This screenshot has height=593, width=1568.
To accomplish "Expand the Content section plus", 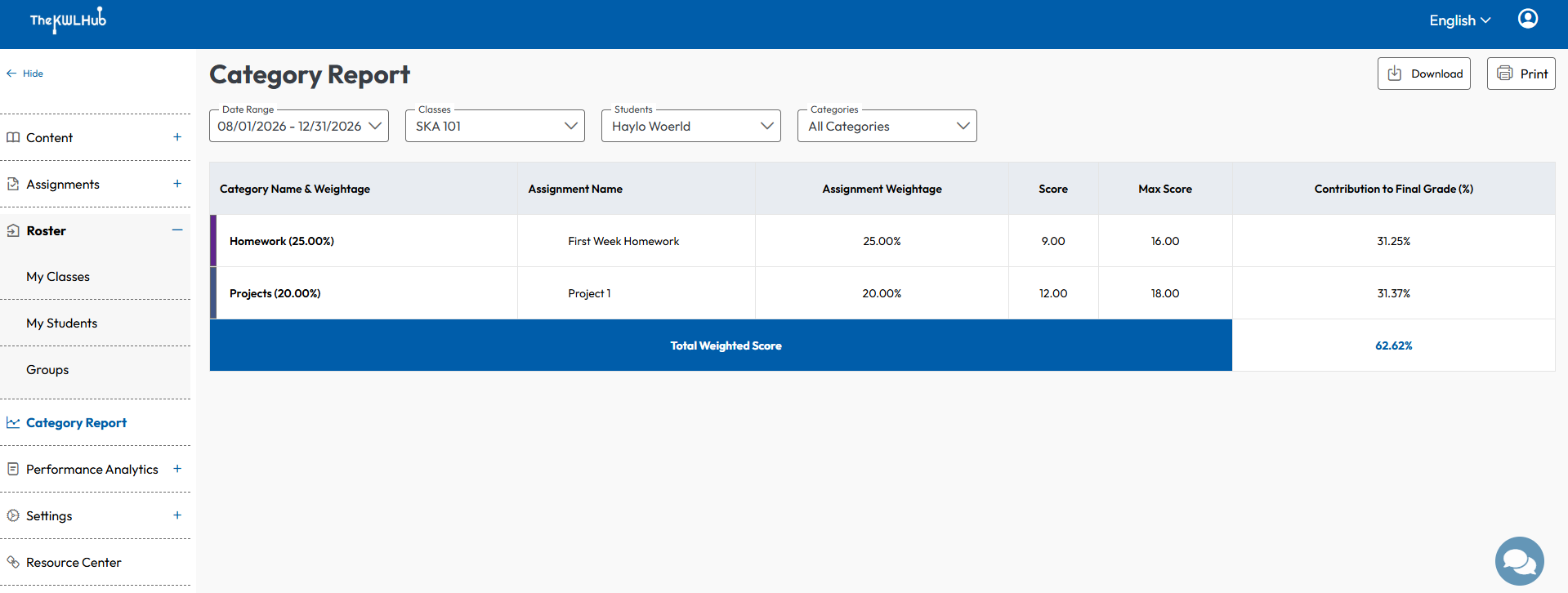I will click(177, 137).
